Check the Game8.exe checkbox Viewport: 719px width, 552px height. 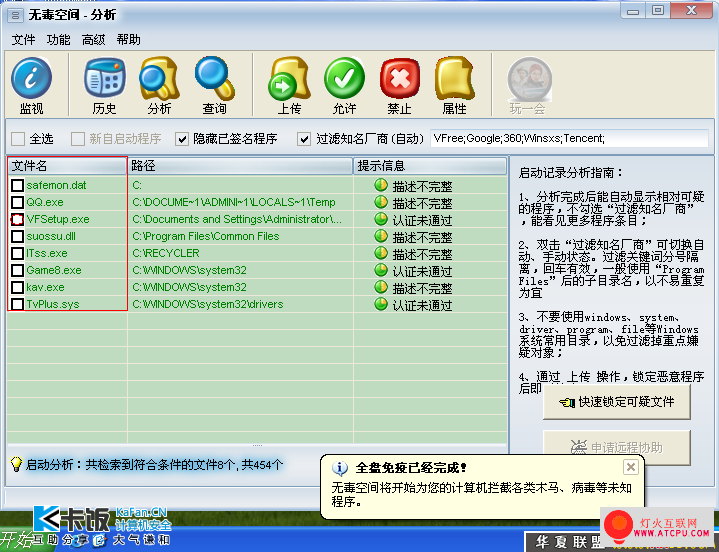[x=17, y=270]
